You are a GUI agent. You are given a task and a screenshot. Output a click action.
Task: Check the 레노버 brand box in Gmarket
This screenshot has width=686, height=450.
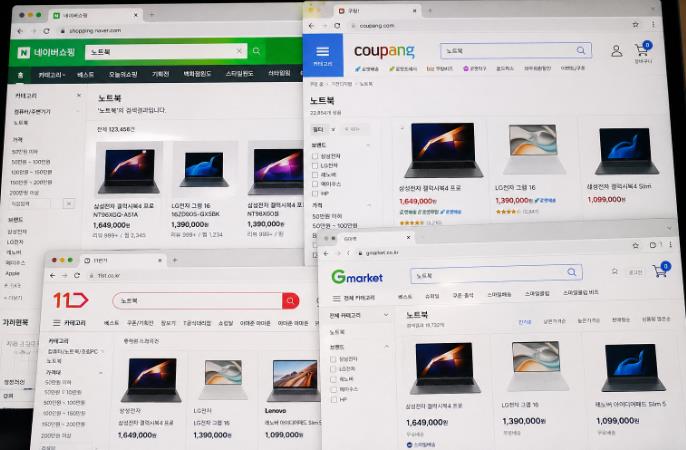[333, 380]
